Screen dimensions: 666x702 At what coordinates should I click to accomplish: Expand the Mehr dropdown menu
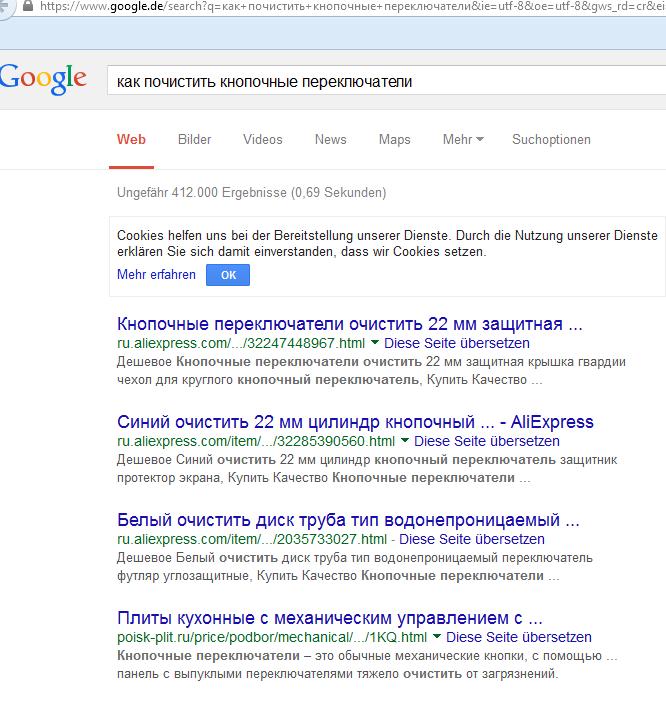[x=463, y=139]
